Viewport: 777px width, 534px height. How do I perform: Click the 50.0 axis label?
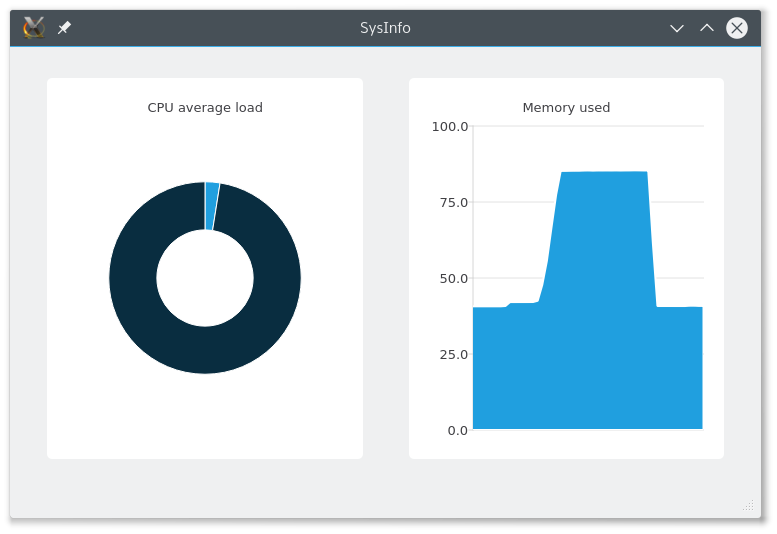[453, 278]
